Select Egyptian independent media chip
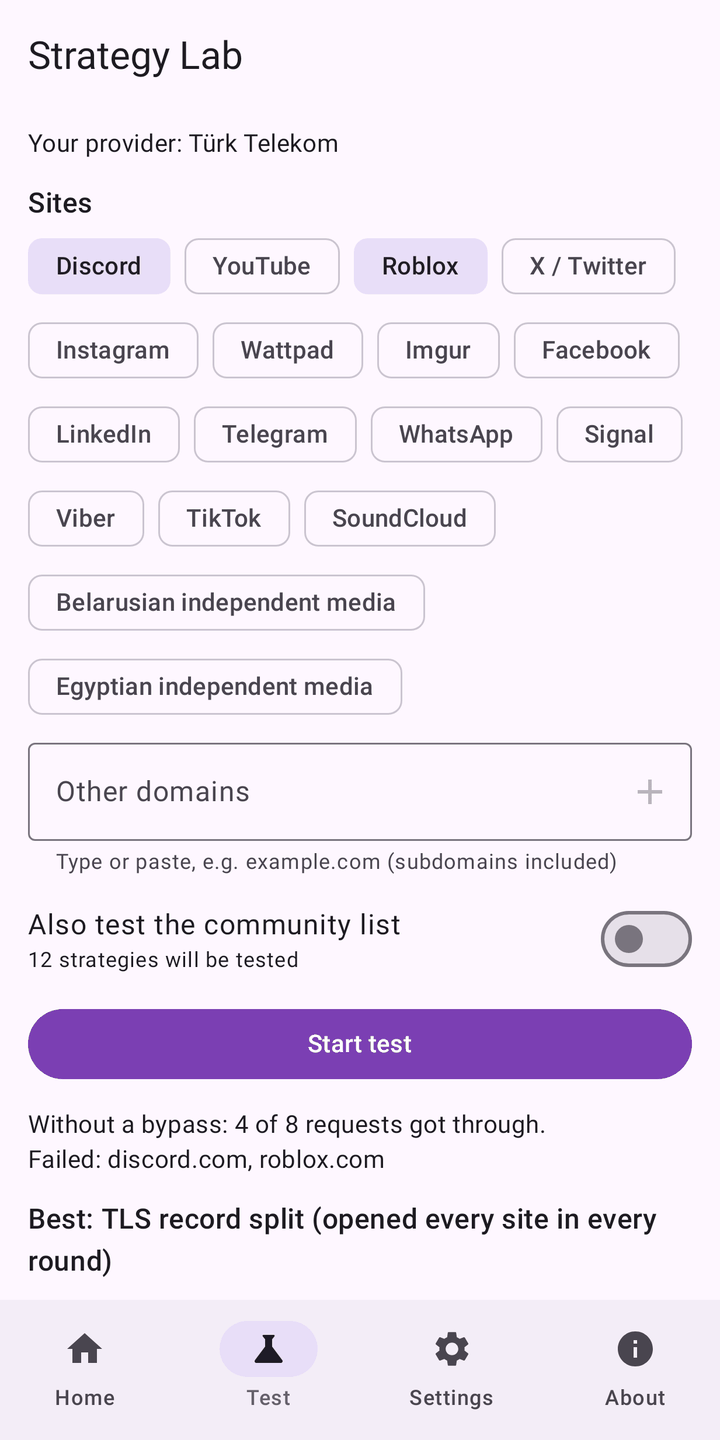Image resolution: width=720 pixels, height=1440 pixels. point(215,686)
